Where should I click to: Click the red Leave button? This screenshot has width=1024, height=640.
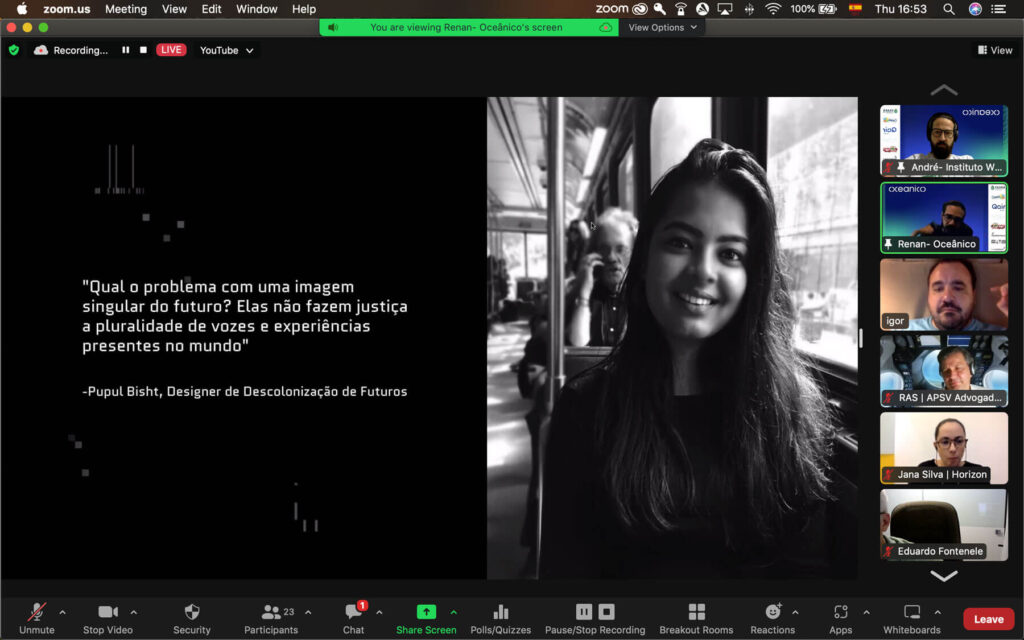click(988, 619)
